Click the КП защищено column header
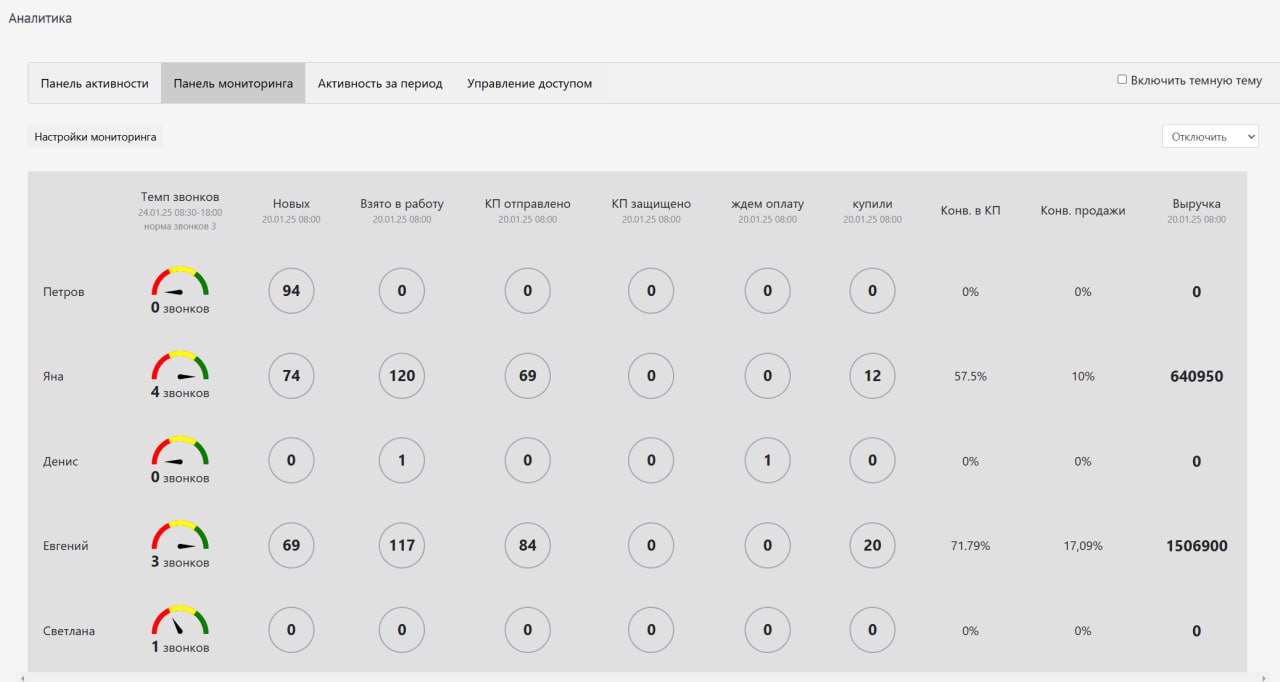 point(651,204)
